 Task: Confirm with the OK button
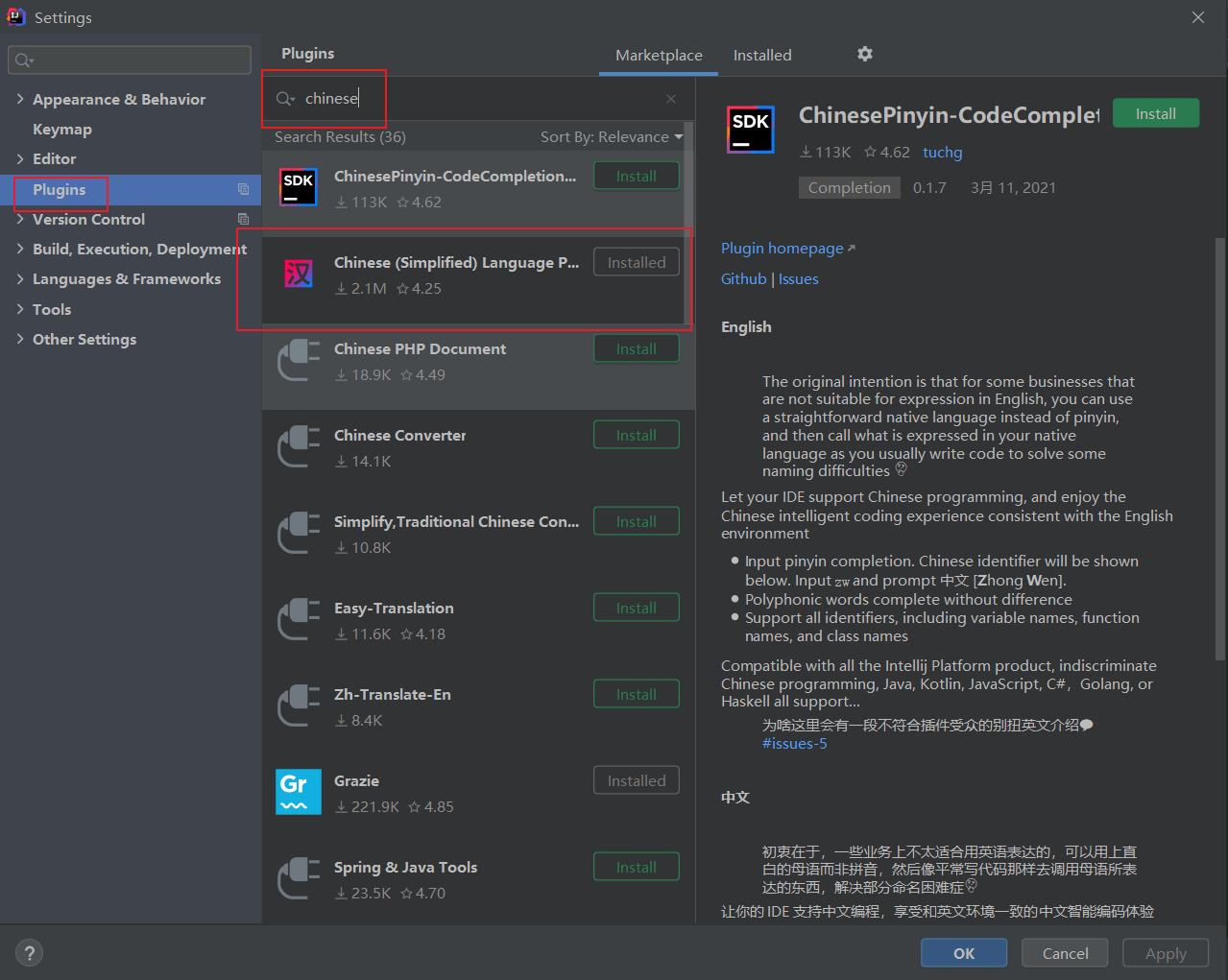pos(964,953)
